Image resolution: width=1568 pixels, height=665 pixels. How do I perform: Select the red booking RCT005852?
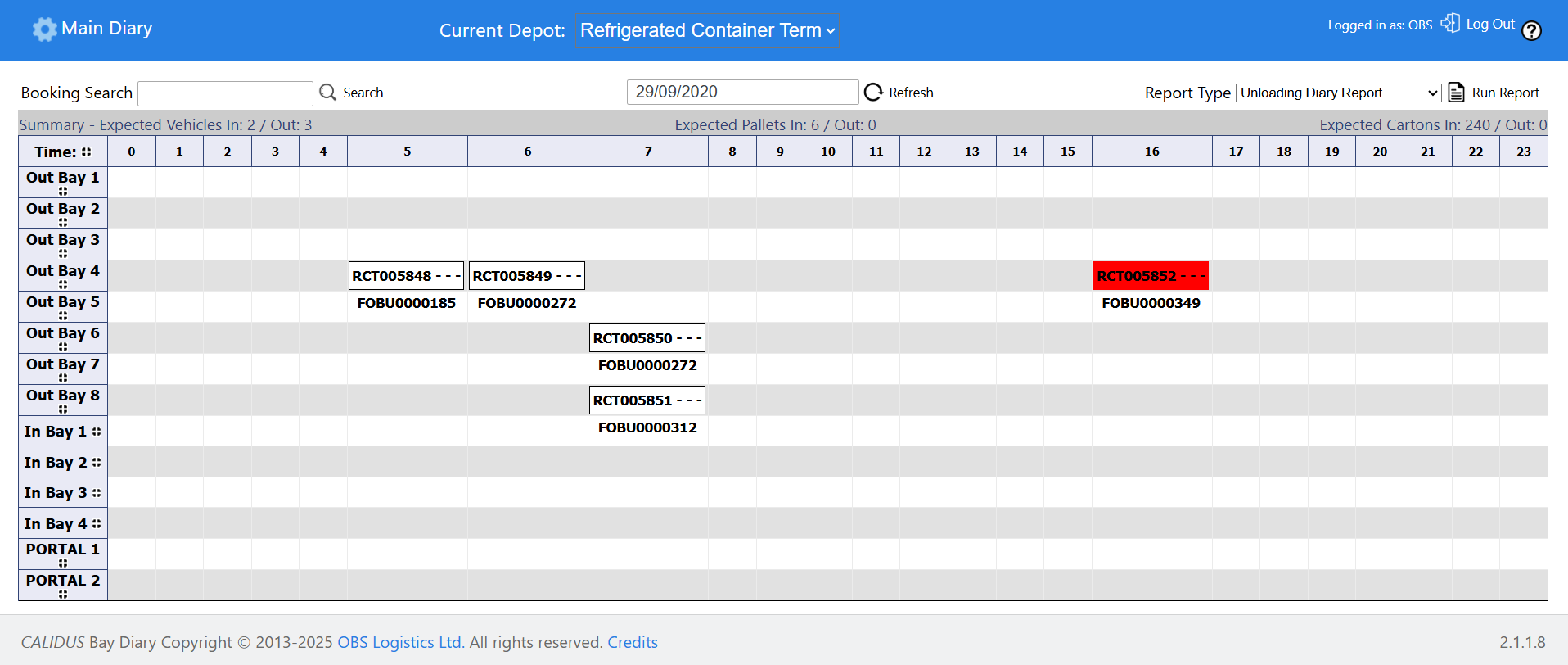point(1151,276)
